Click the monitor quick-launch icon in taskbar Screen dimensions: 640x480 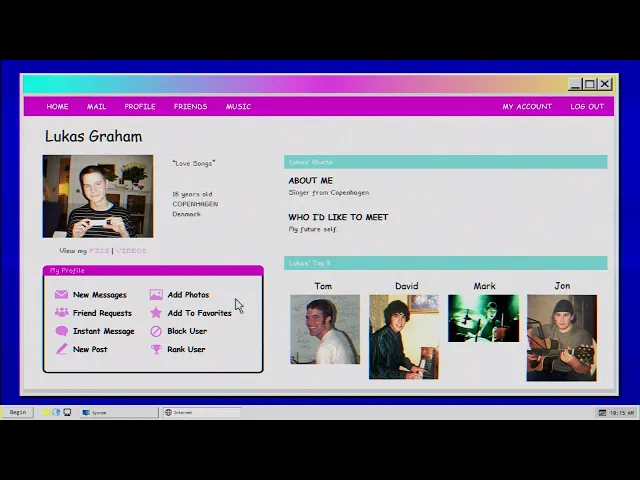[67, 412]
